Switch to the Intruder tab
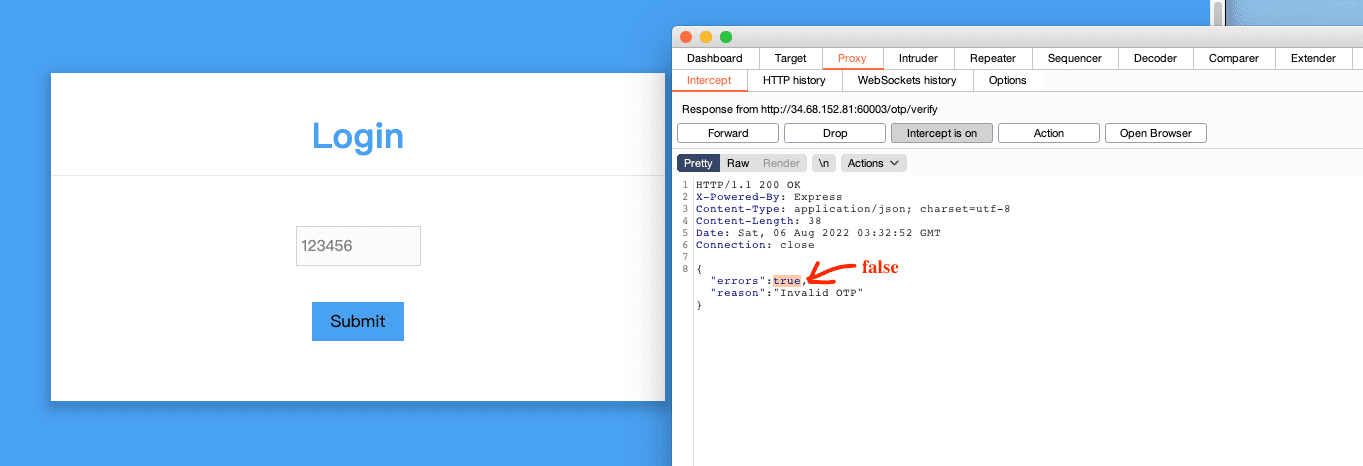Screen dimensions: 1363x466 918,58
